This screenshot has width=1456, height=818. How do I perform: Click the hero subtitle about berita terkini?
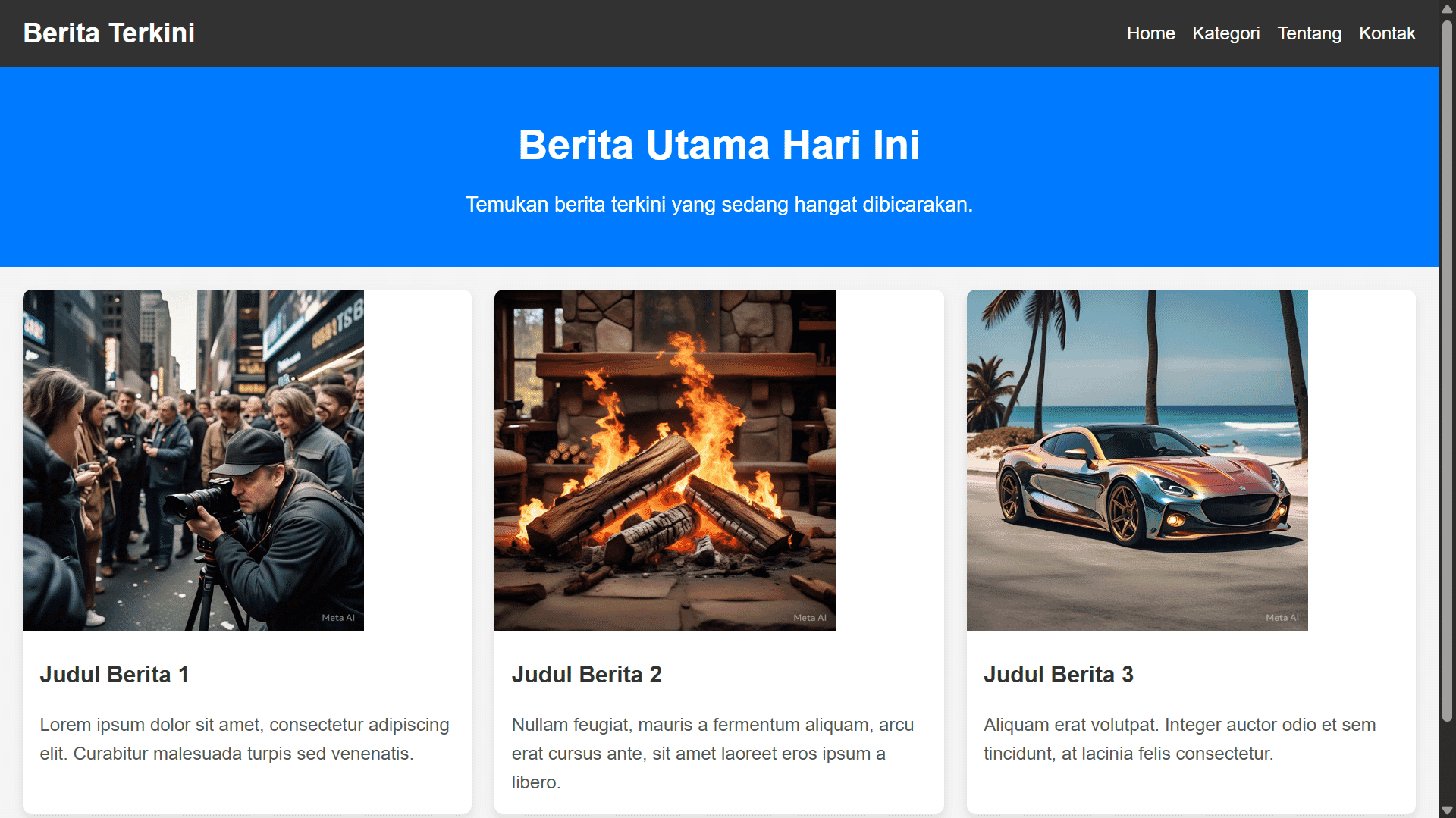point(719,205)
